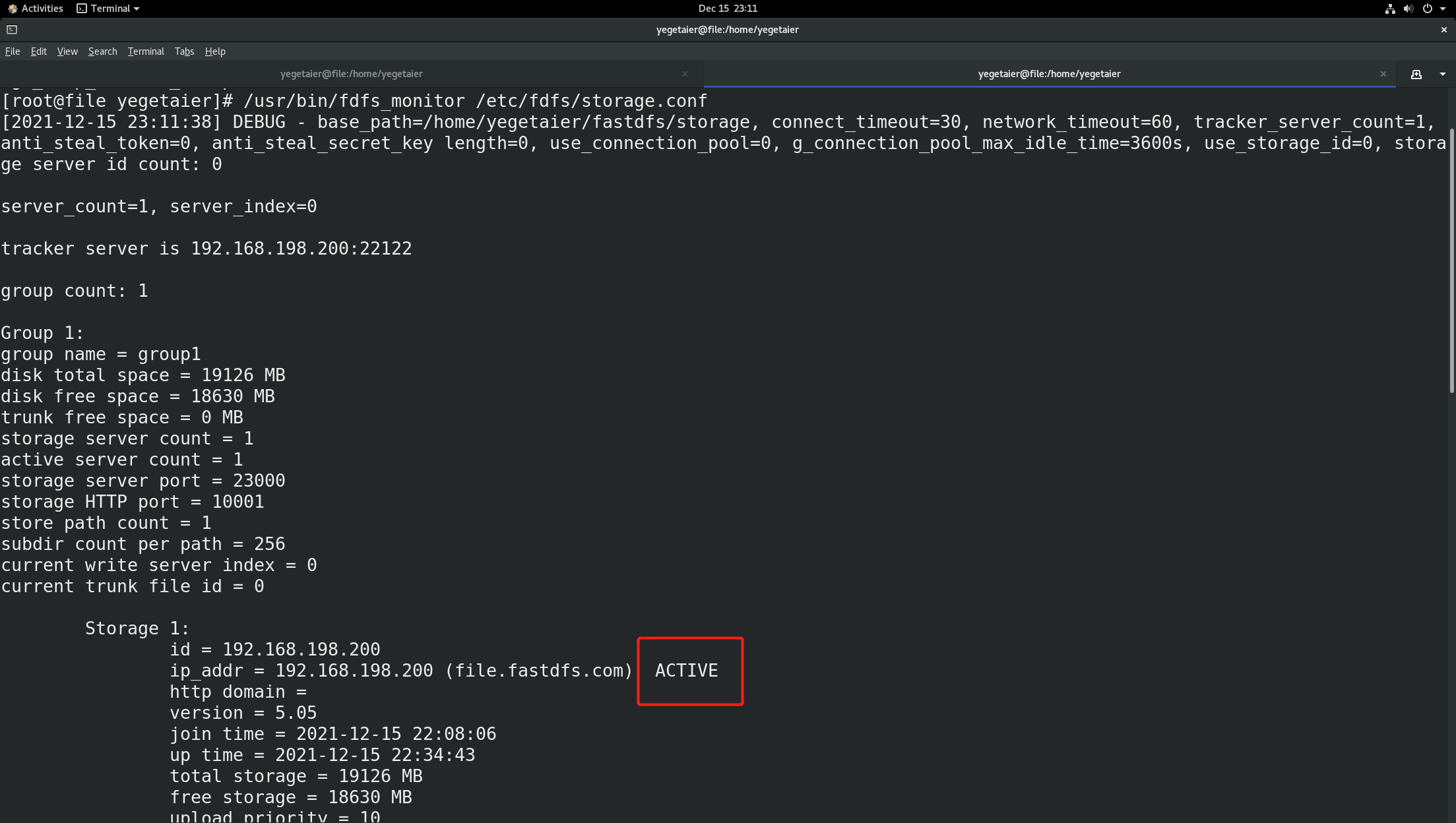This screenshot has width=1456, height=823.
Task: Open the Help menu
Action: [x=215, y=51]
